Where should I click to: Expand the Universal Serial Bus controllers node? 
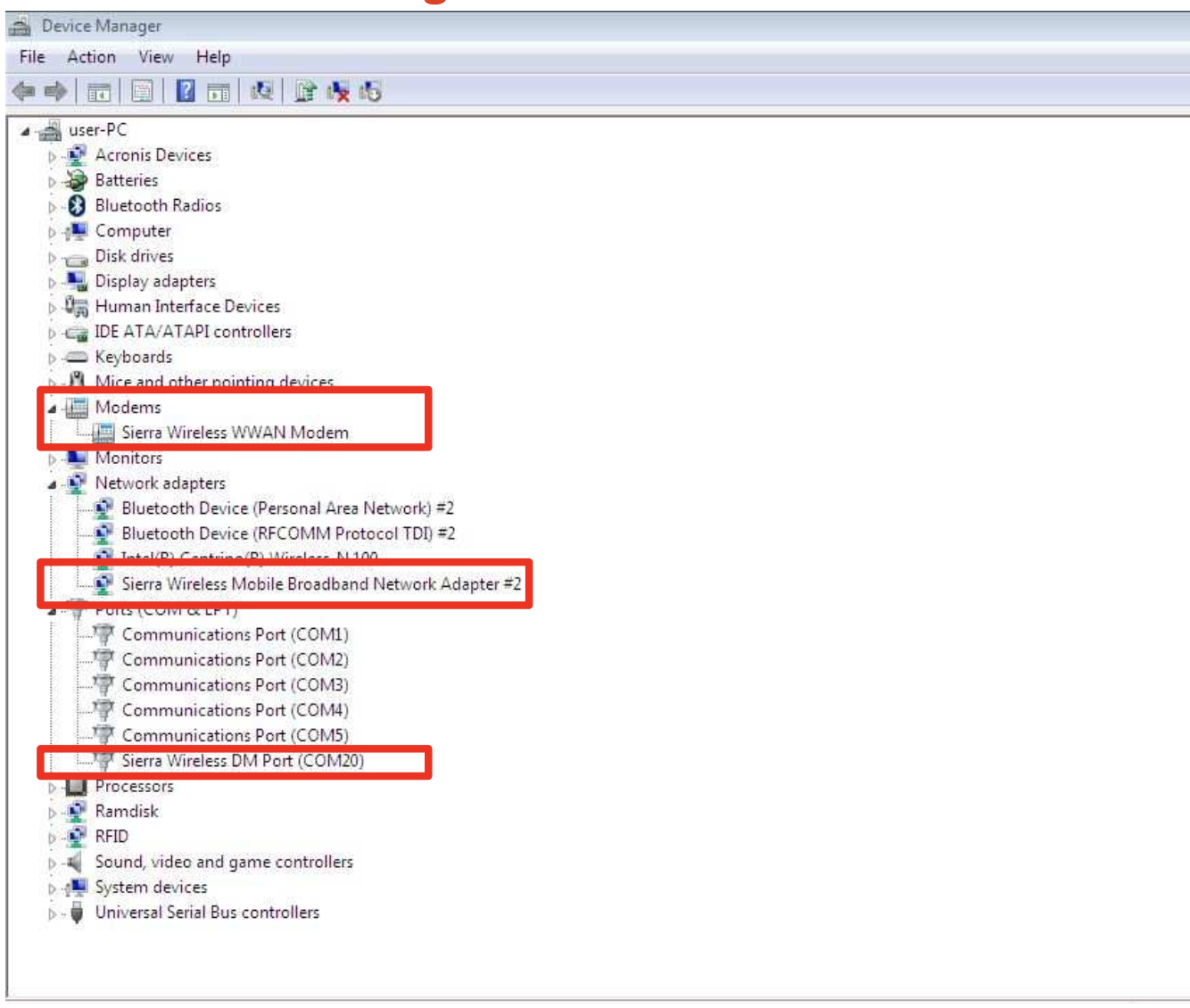52,913
